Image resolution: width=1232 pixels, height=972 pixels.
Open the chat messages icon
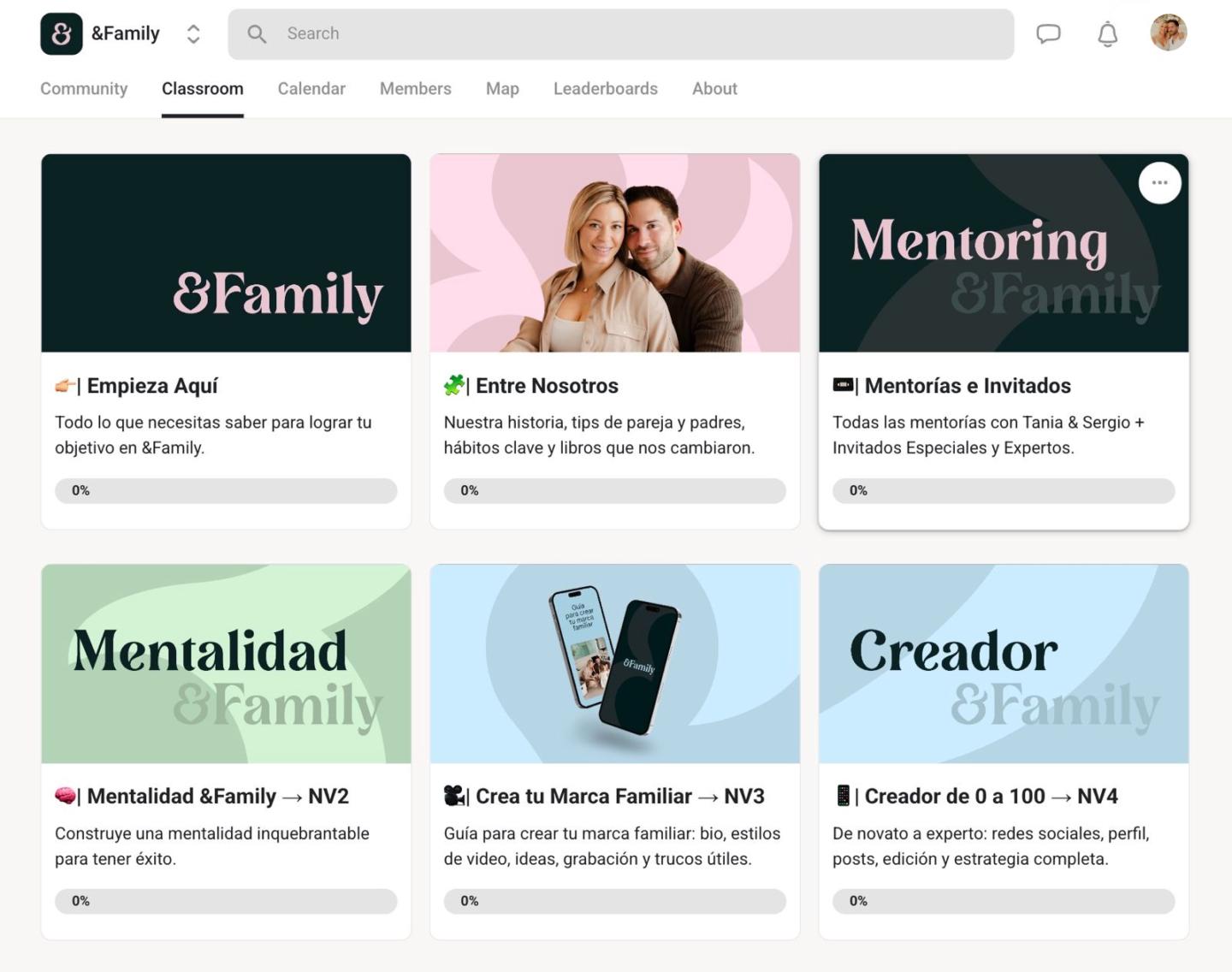(x=1048, y=34)
